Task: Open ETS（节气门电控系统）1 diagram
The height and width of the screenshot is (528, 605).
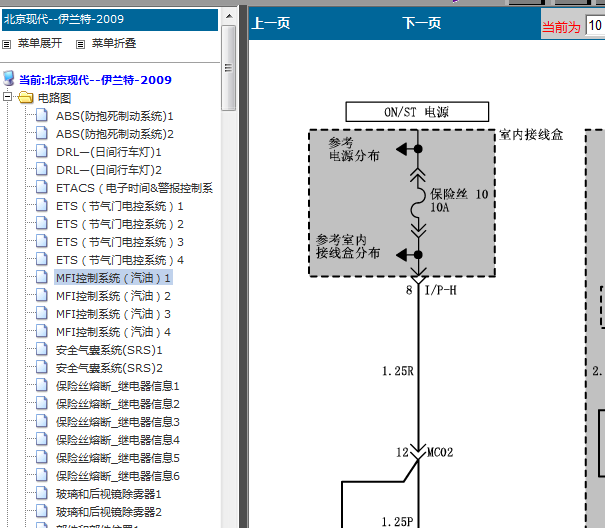Action: [120, 206]
